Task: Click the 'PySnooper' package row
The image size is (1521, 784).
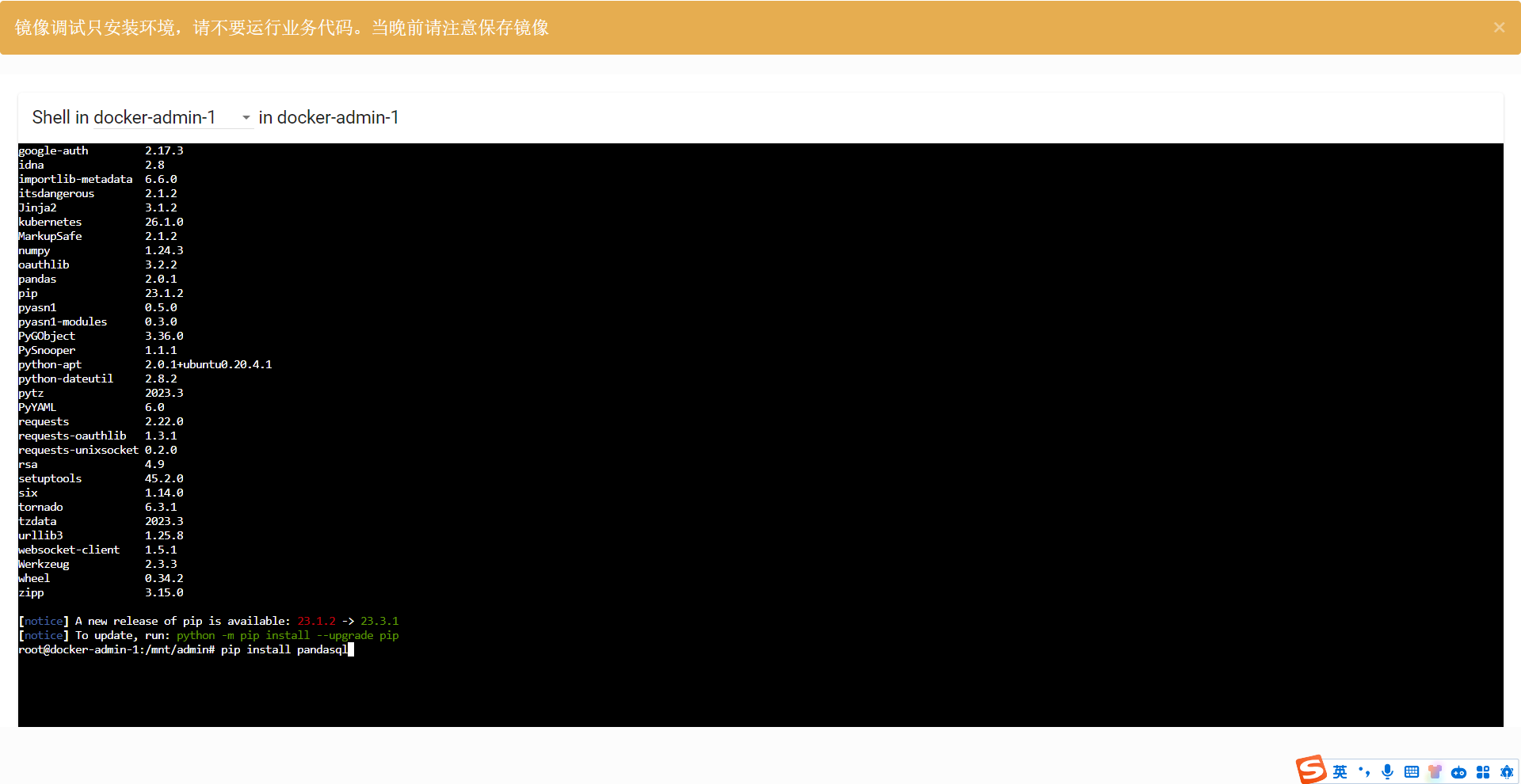Action: 97,350
